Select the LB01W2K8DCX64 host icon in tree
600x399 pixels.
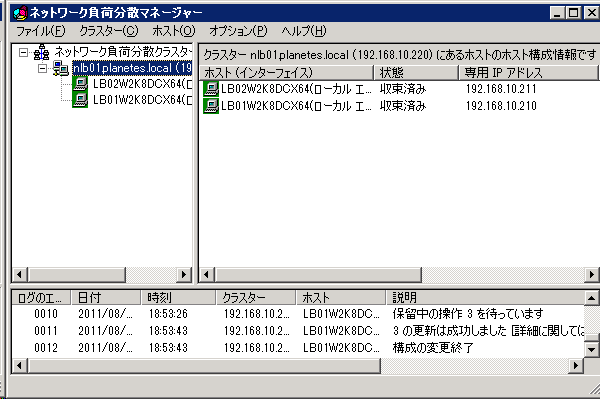pyautogui.click(x=80, y=100)
